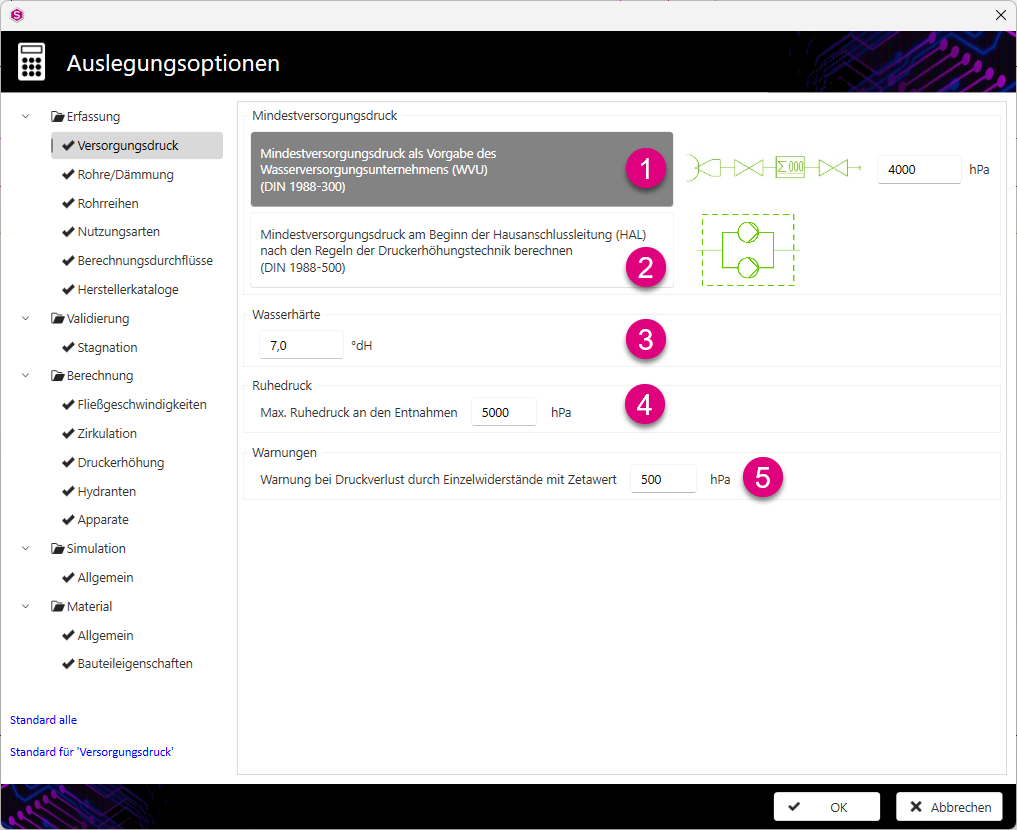The height and width of the screenshot is (830, 1017).
Task: Click checkmark icon beside Versorgungsdruck
Action: (68, 145)
